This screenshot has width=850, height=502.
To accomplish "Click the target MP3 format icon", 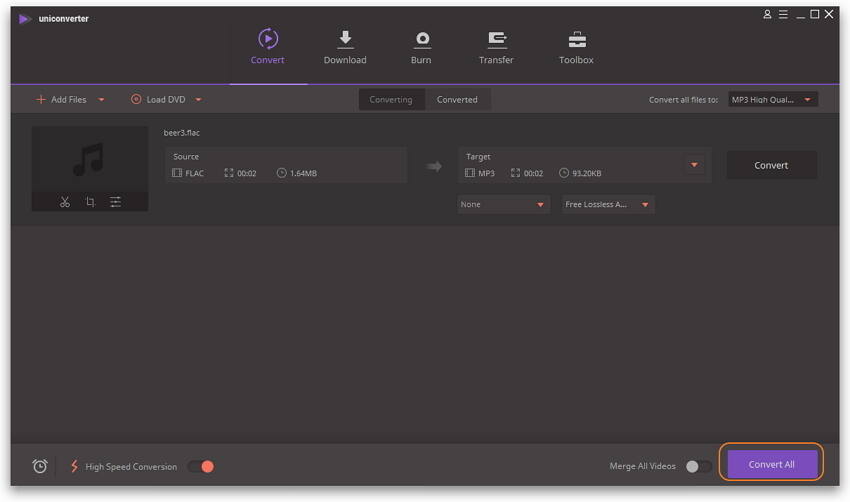I will point(469,173).
